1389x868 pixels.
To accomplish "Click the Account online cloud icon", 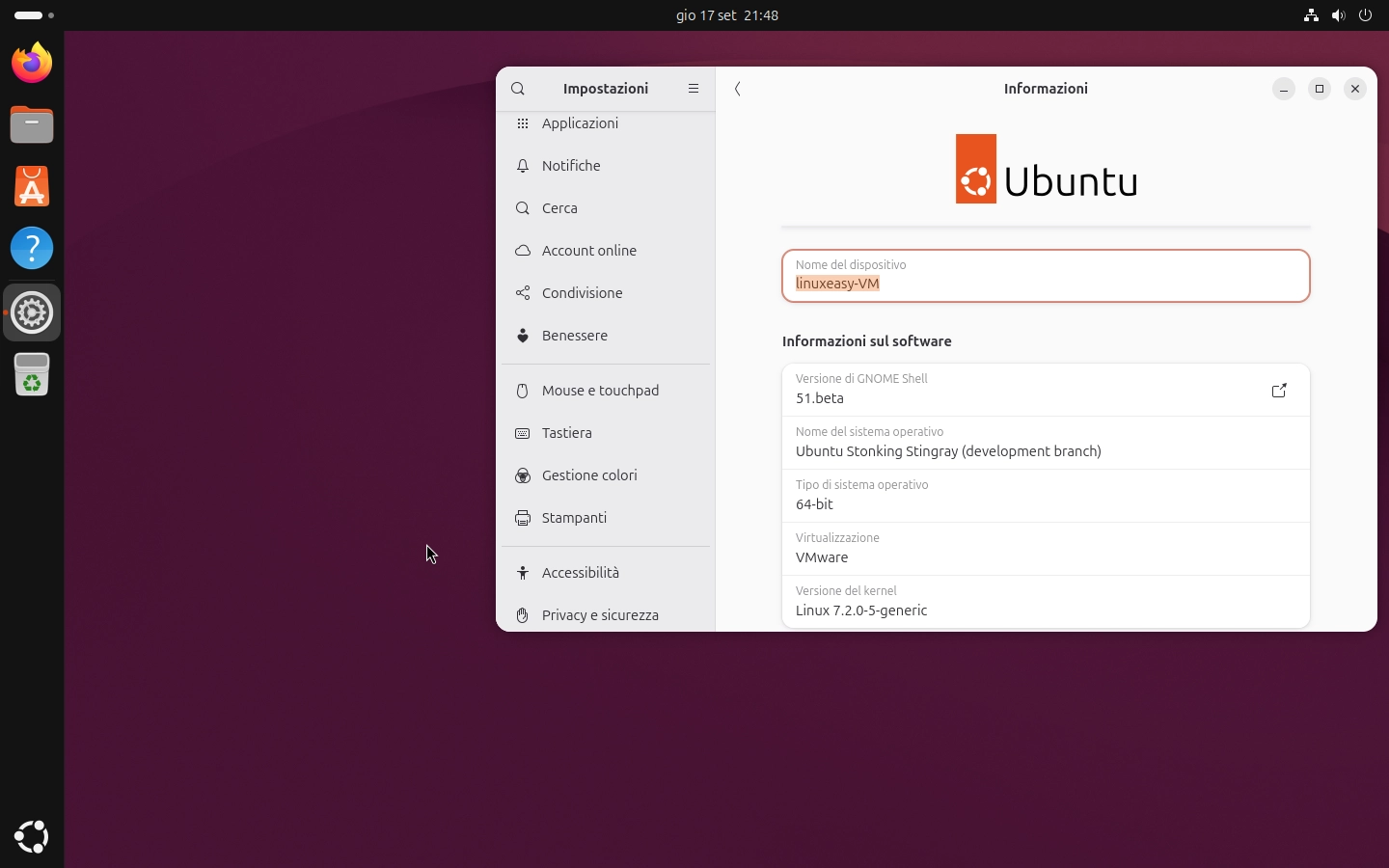I will [523, 251].
